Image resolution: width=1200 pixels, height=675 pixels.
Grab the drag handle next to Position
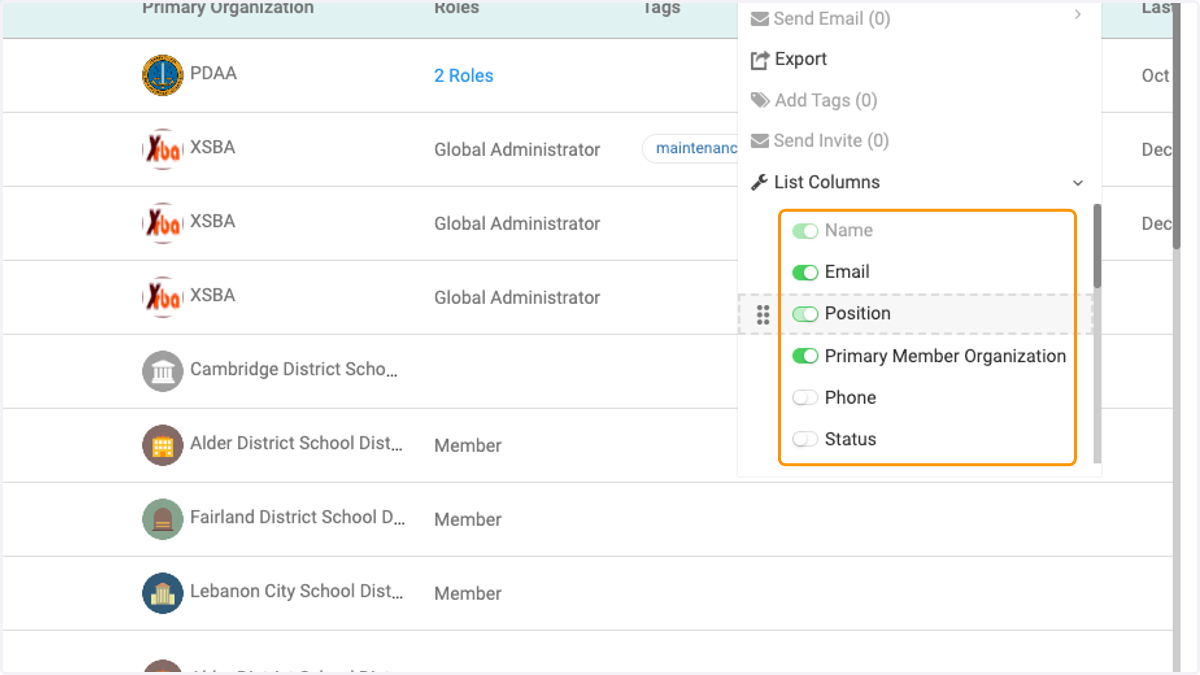coord(763,315)
